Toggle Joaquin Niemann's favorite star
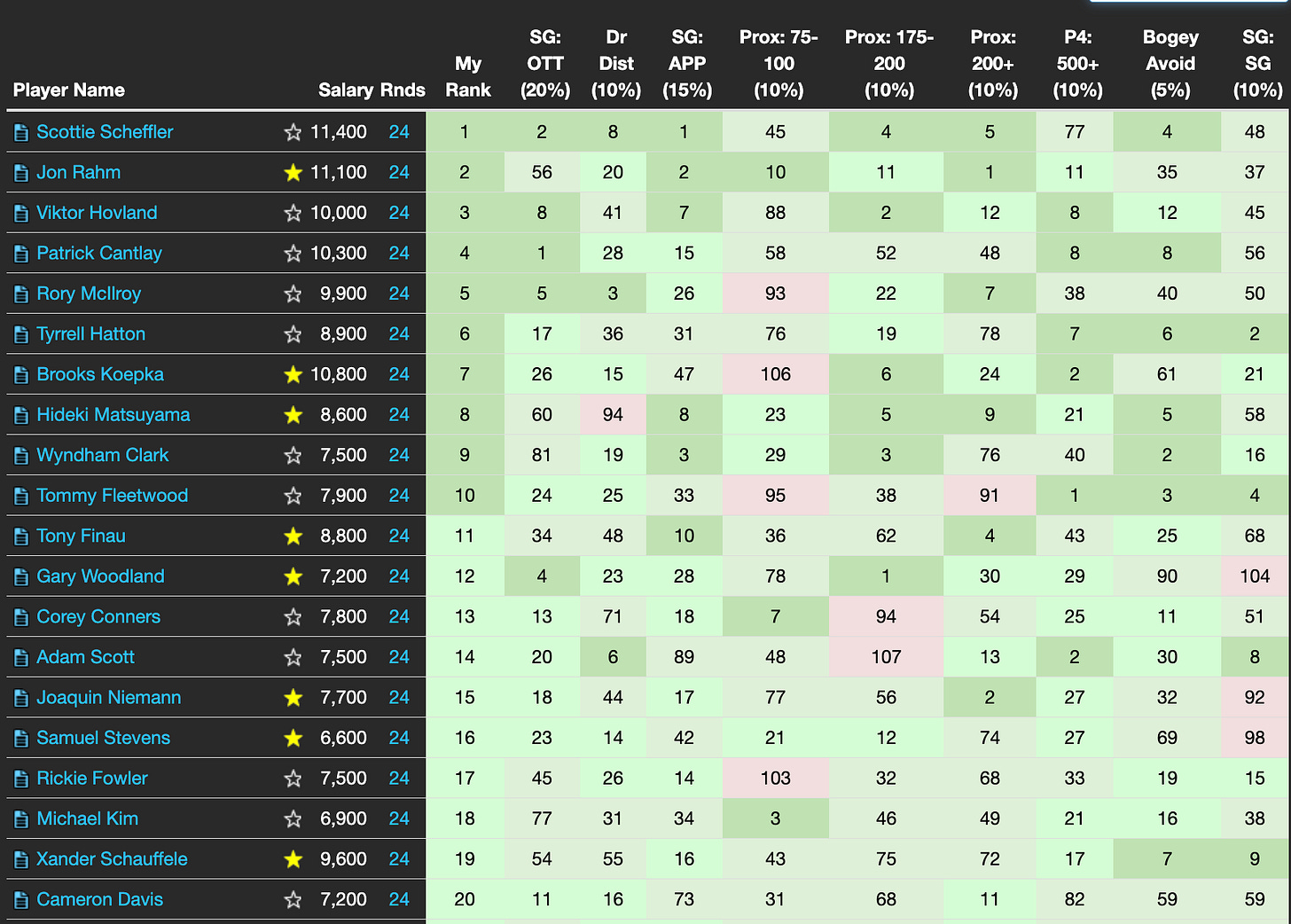 tap(293, 697)
